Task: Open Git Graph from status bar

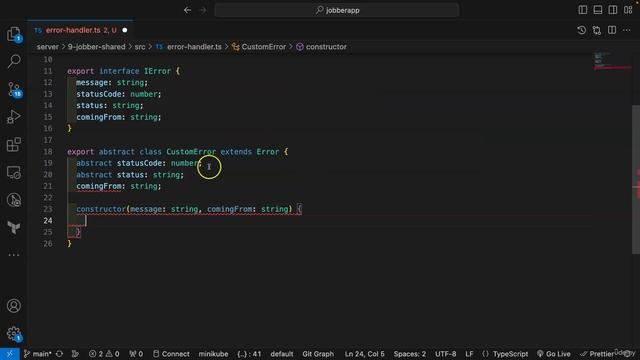Action: click(318, 354)
